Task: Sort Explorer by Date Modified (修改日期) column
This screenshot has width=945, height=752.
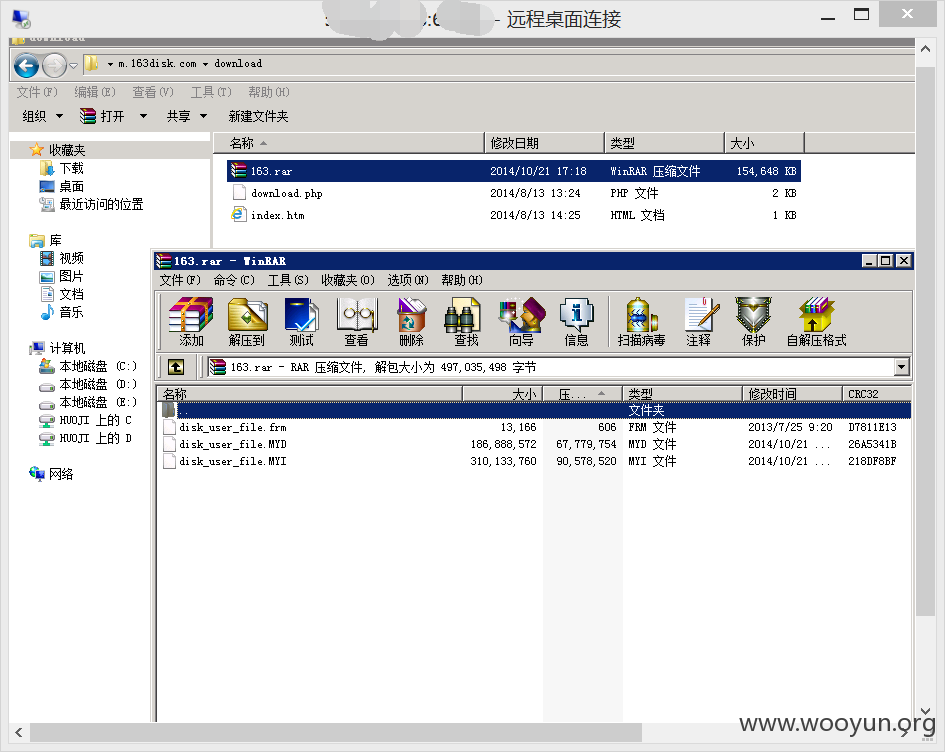Action: tap(544, 143)
